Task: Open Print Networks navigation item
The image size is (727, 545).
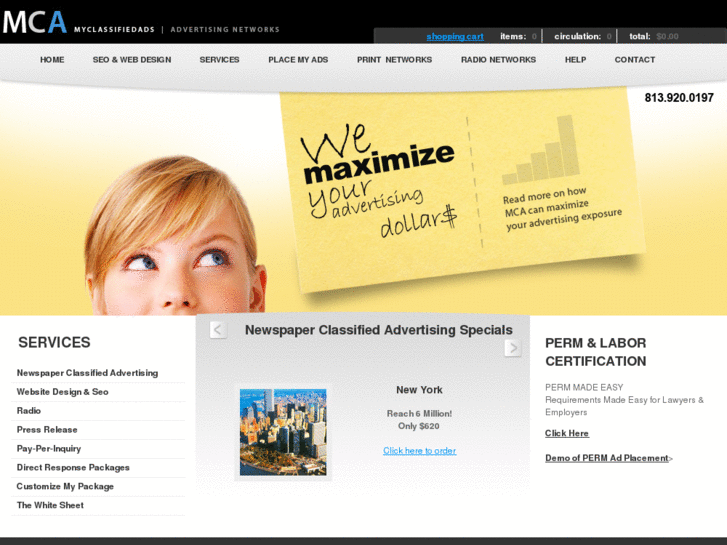Action: tap(394, 60)
